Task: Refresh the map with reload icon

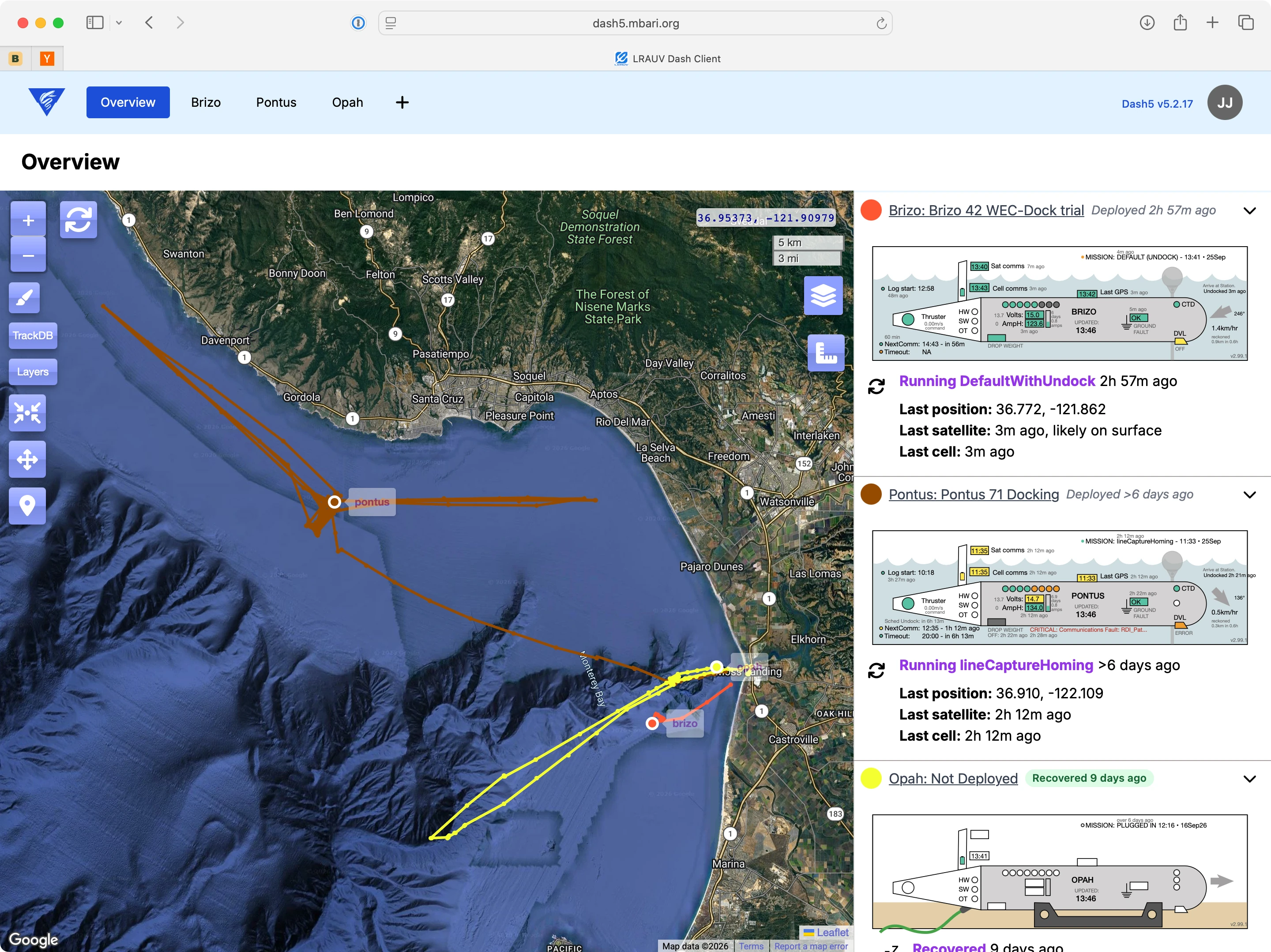Action: pos(78,219)
